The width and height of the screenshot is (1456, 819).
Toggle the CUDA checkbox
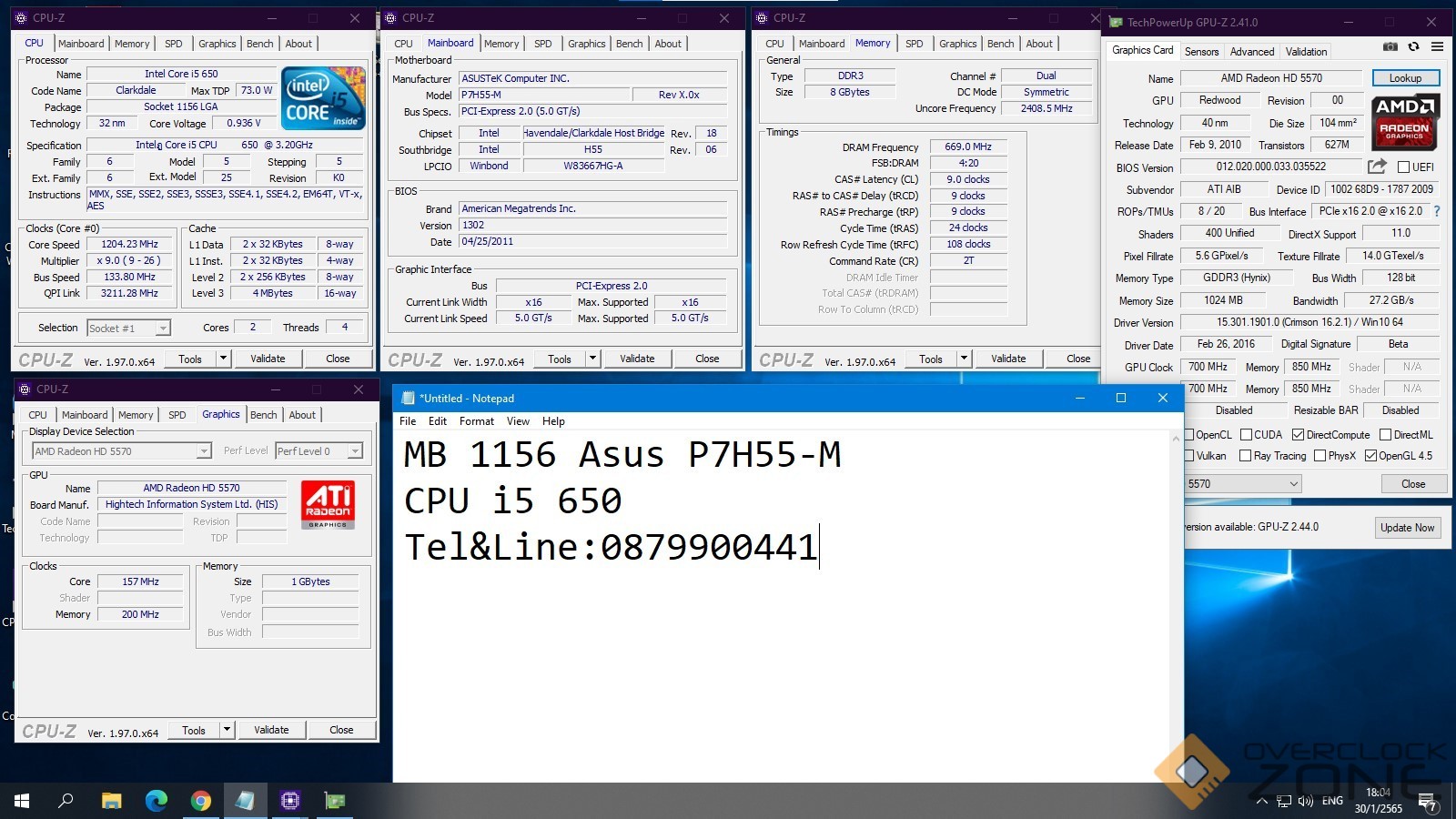pyautogui.click(x=1247, y=435)
